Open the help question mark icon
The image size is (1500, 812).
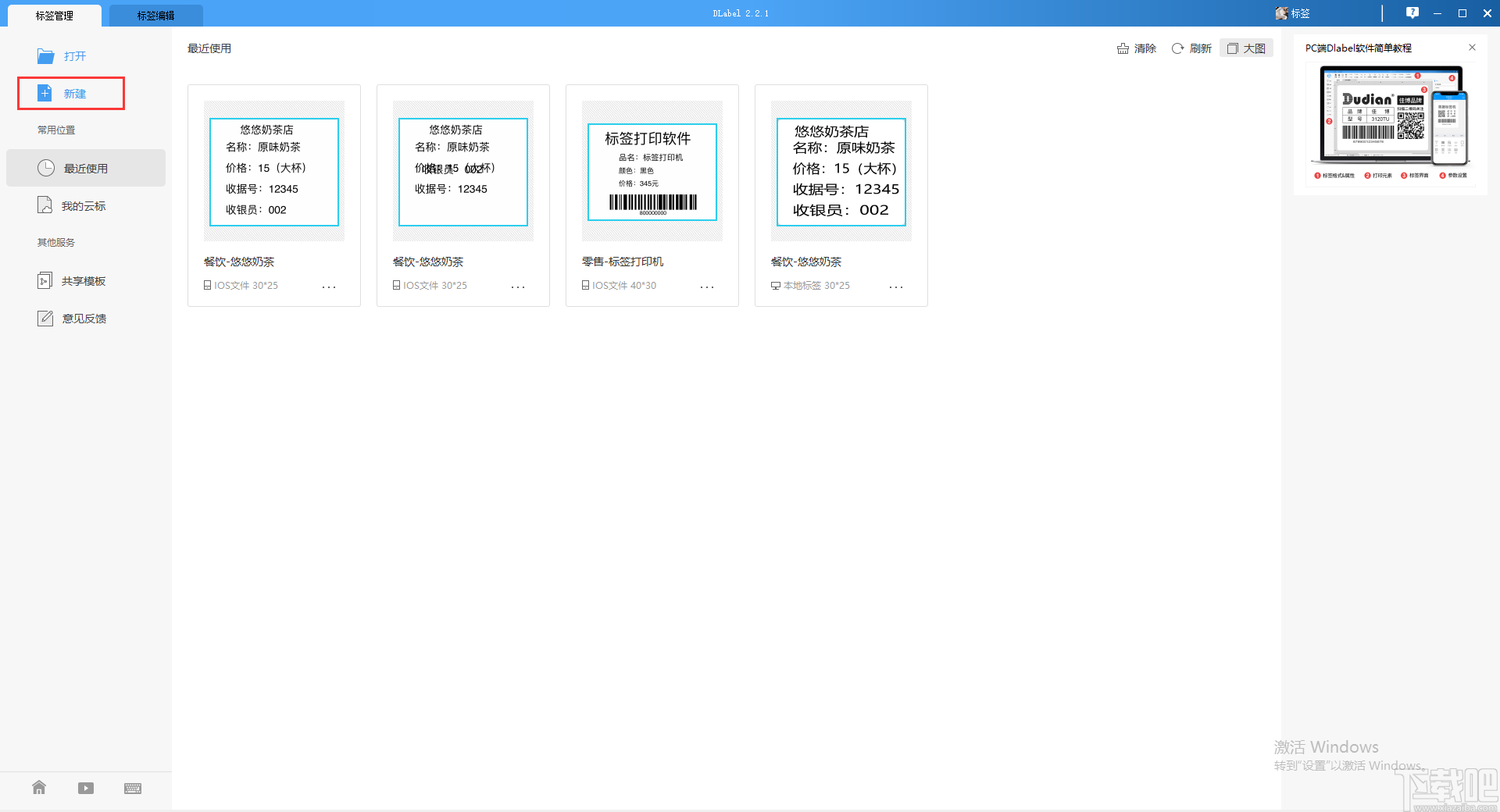(x=1412, y=12)
